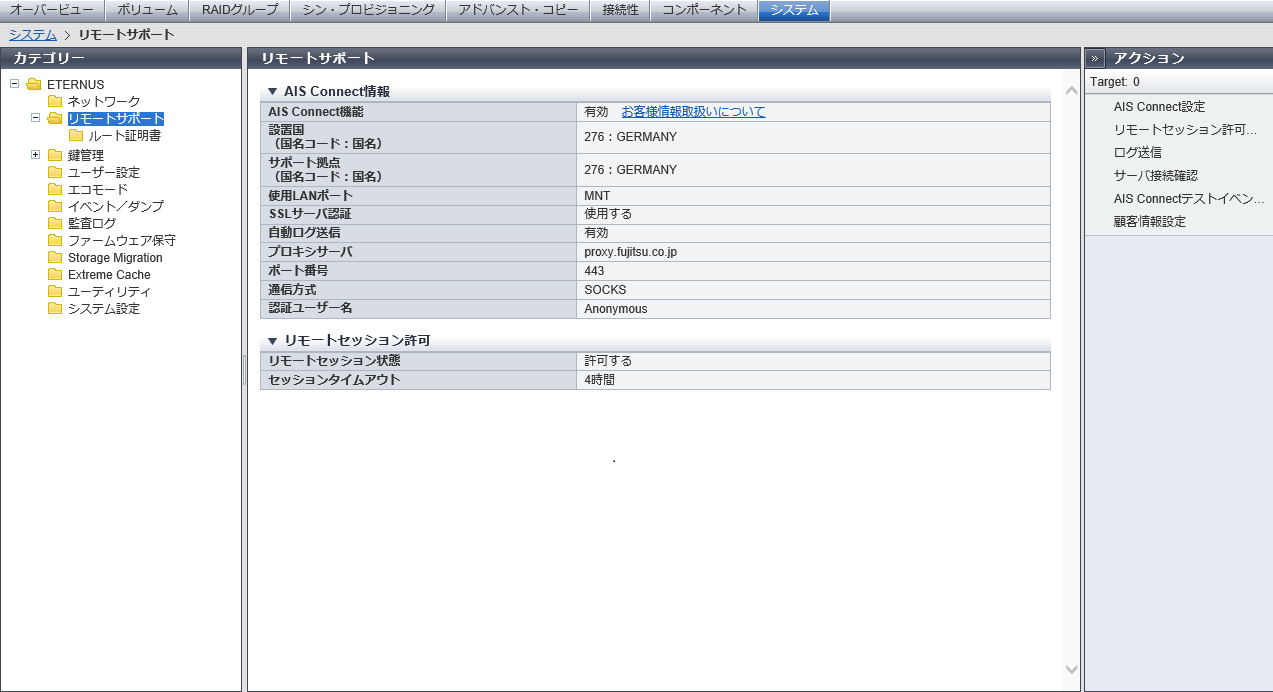Expand the 鍵管理 tree node
The width and height of the screenshot is (1273, 692).
click(35, 155)
